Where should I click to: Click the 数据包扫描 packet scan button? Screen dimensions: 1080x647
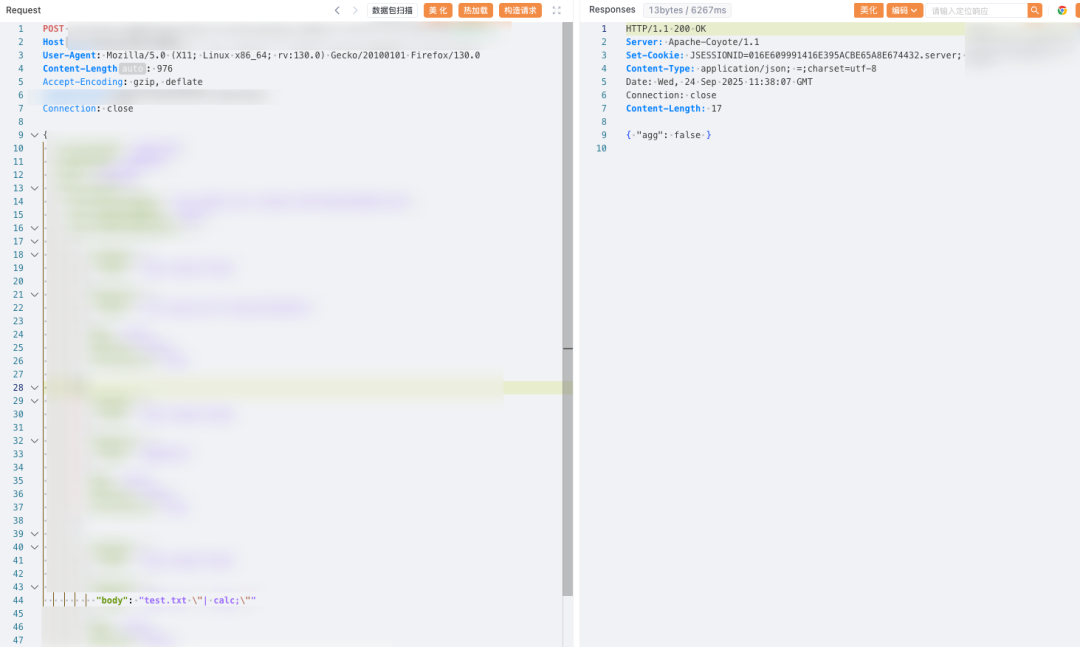tap(392, 10)
